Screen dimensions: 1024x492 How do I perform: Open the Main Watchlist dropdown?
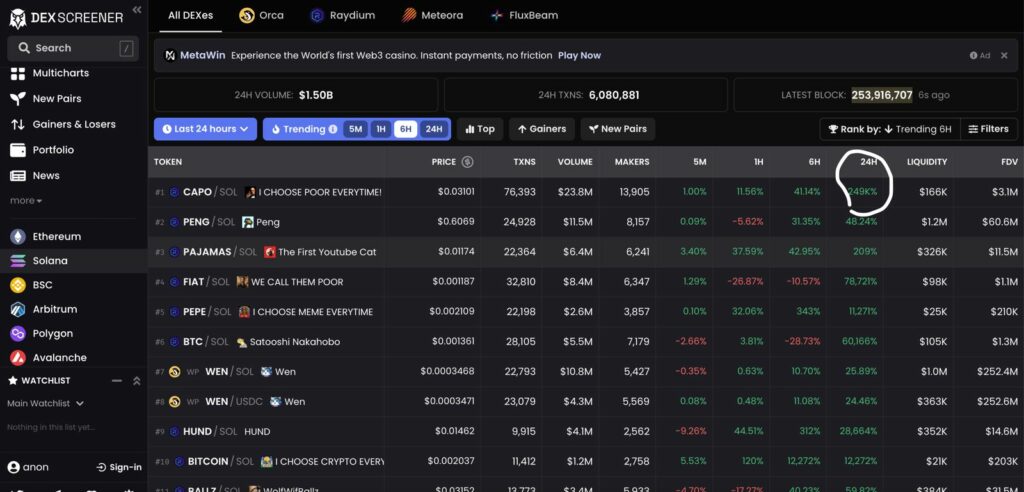pyautogui.click(x=46, y=404)
